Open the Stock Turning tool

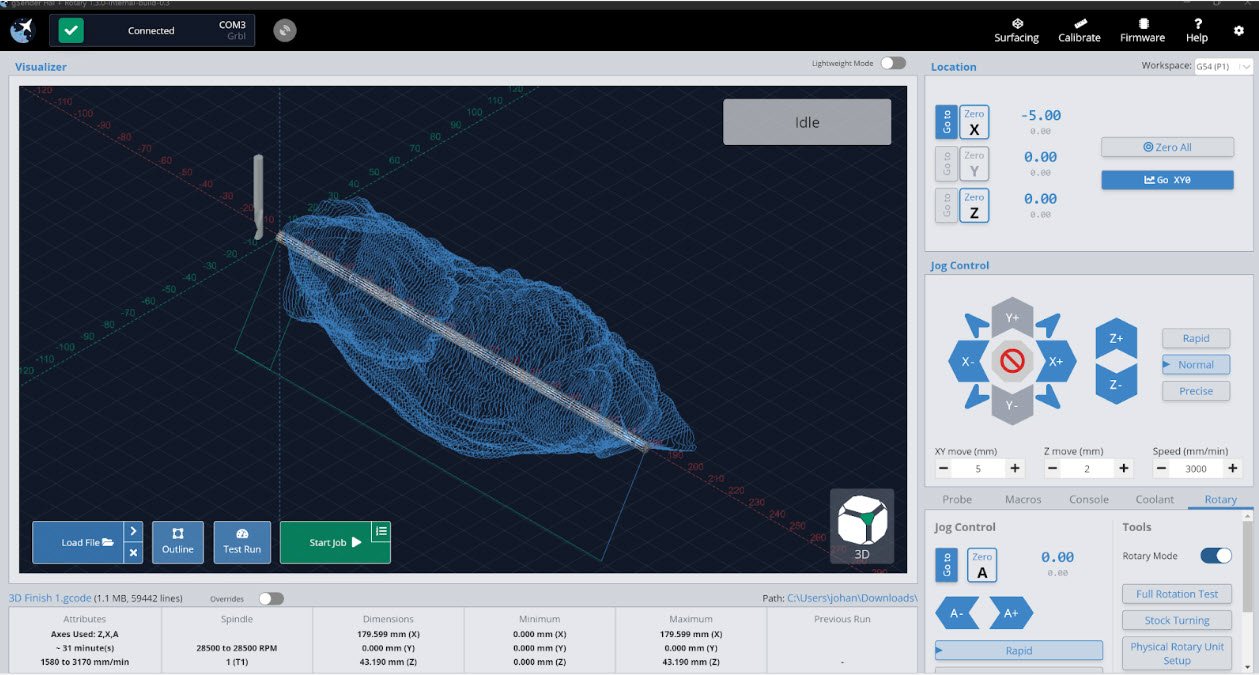click(1177, 620)
